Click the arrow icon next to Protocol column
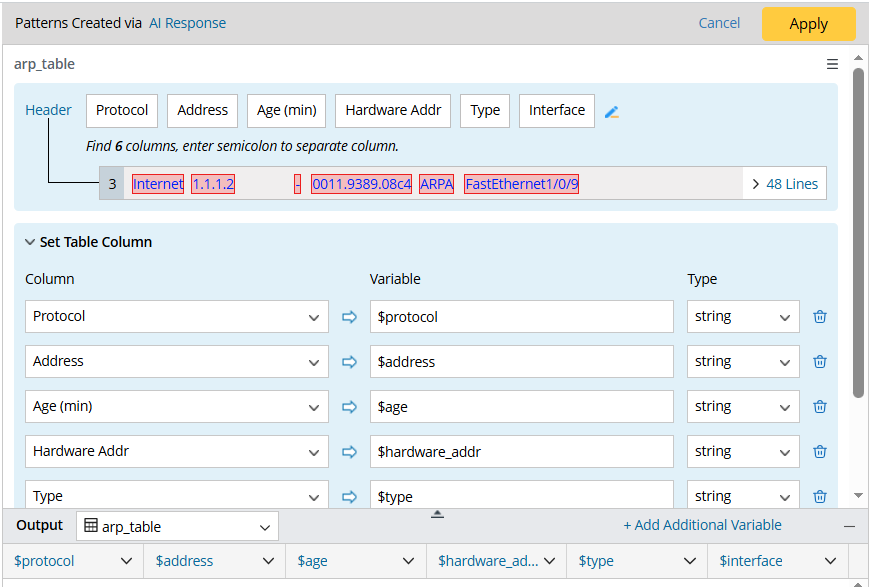Screen dimensions: 873x587 [349, 317]
